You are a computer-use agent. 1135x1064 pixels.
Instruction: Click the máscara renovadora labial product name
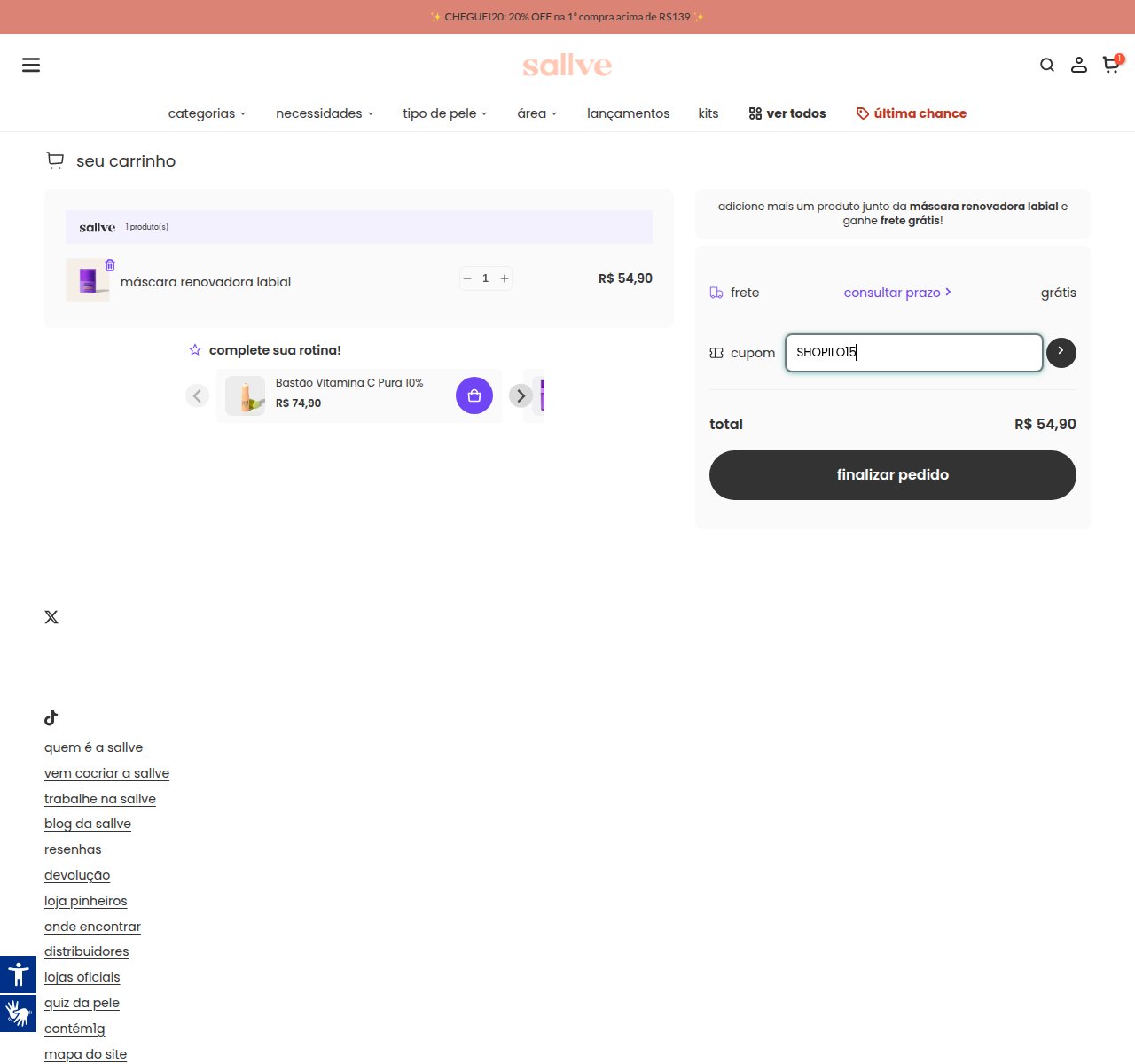(x=206, y=282)
